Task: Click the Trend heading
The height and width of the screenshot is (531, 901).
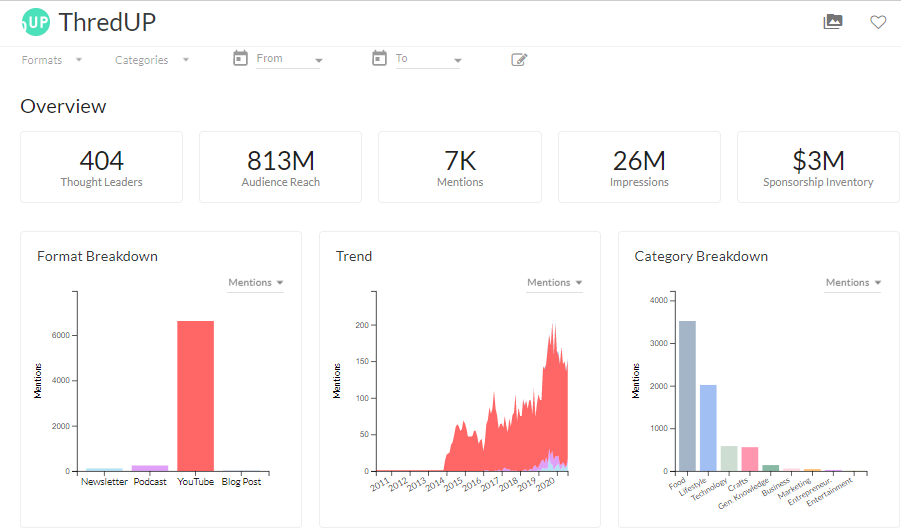Action: tap(354, 256)
